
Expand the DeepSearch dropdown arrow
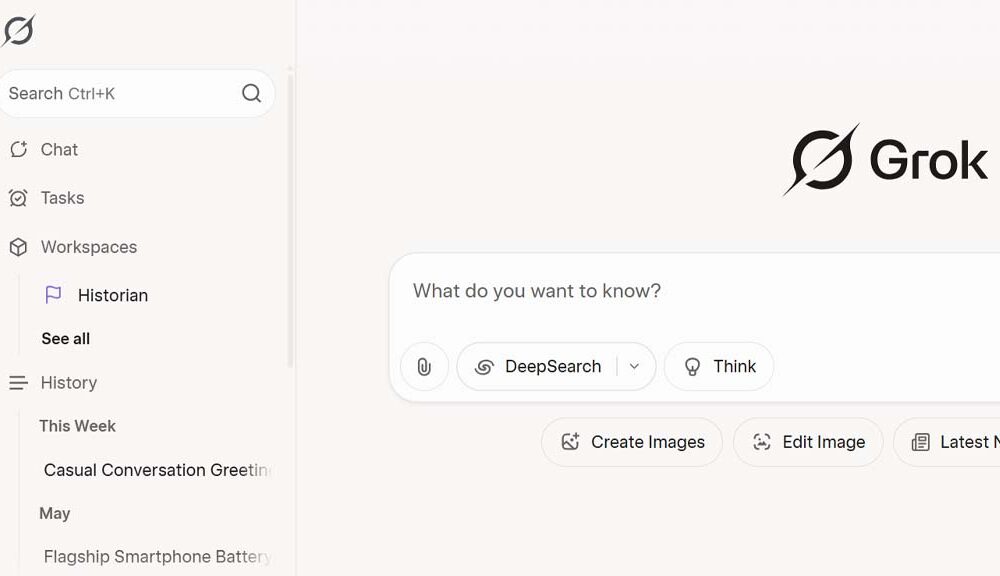pyautogui.click(x=635, y=366)
